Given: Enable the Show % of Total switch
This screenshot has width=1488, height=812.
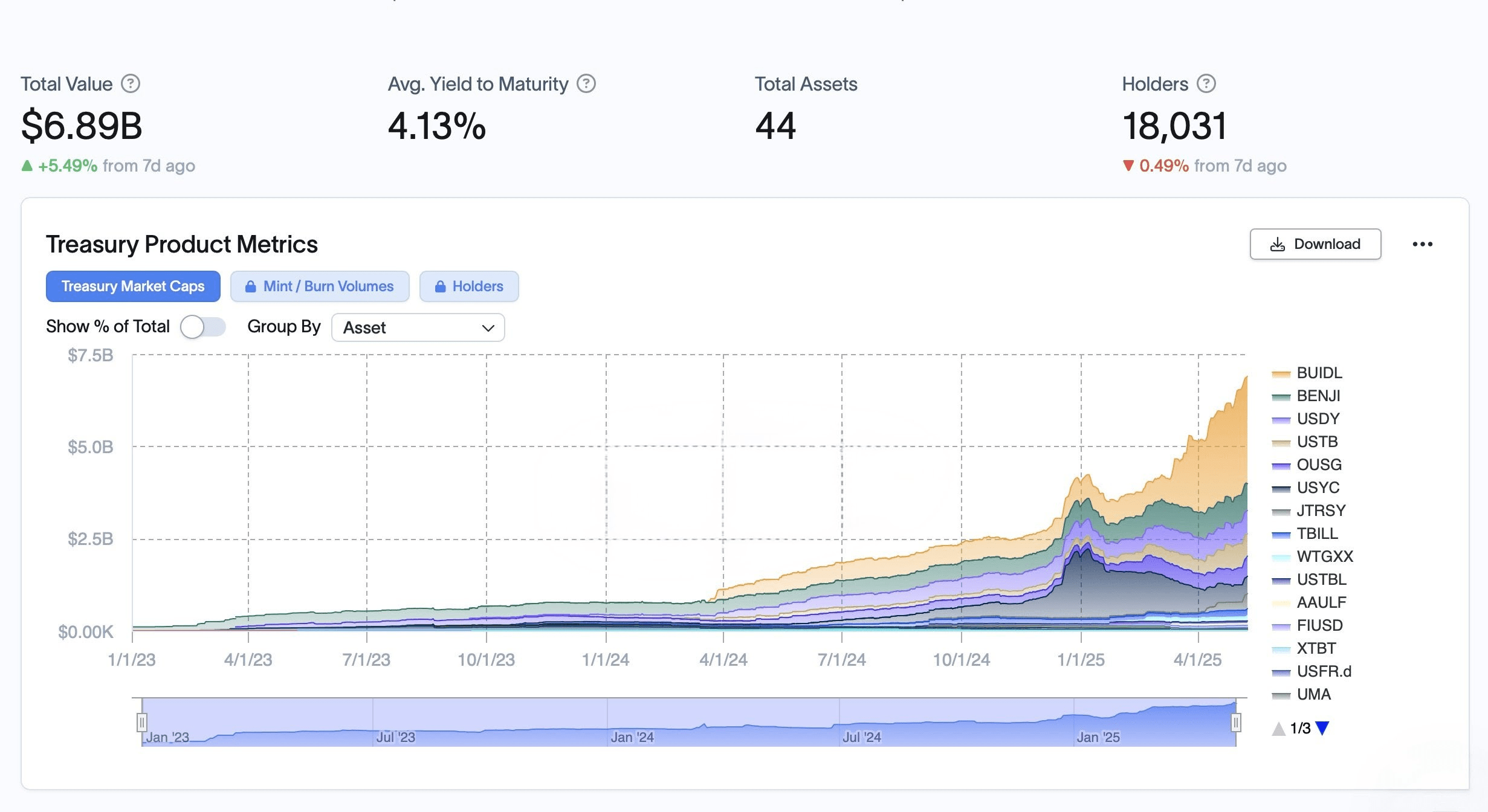Looking at the screenshot, I should tap(202, 327).
